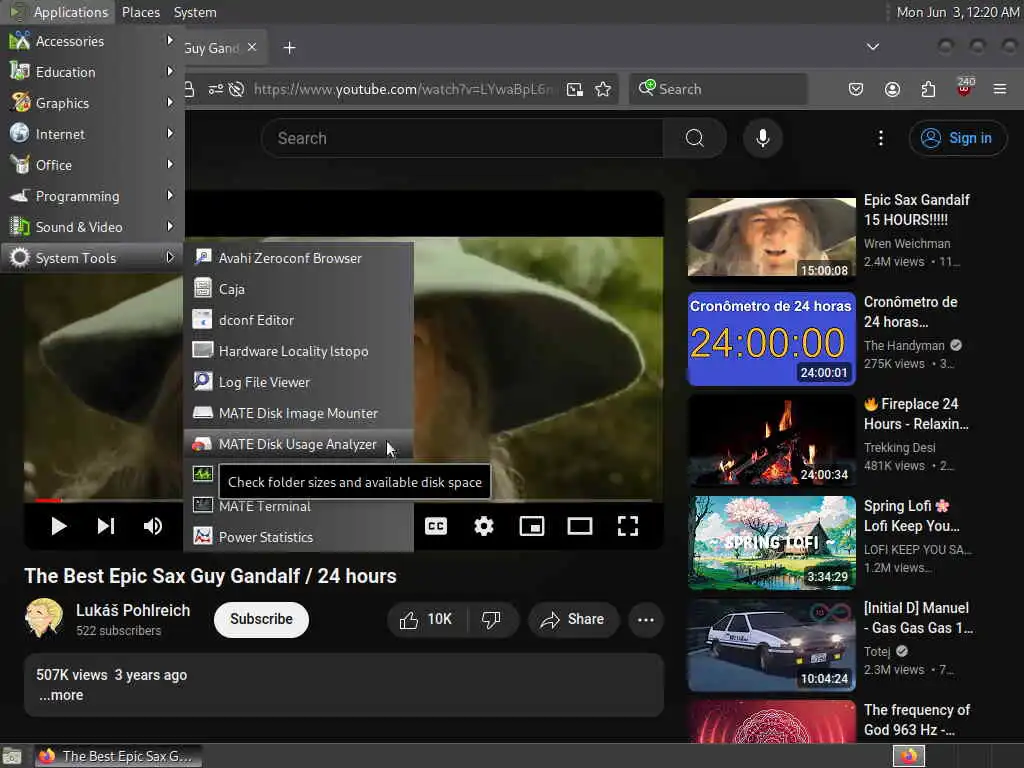Open more actions ellipsis under video

pyautogui.click(x=645, y=619)
